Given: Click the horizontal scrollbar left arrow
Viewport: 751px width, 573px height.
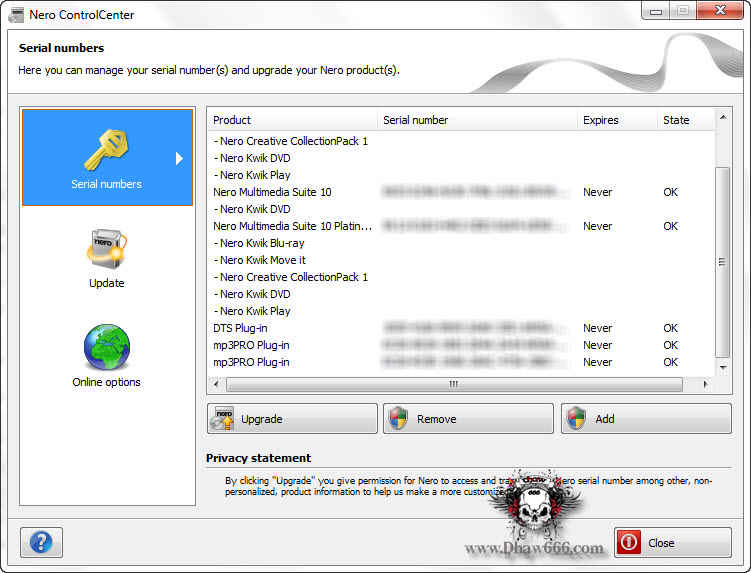Looking at the screenshot, I should (216, 384).
